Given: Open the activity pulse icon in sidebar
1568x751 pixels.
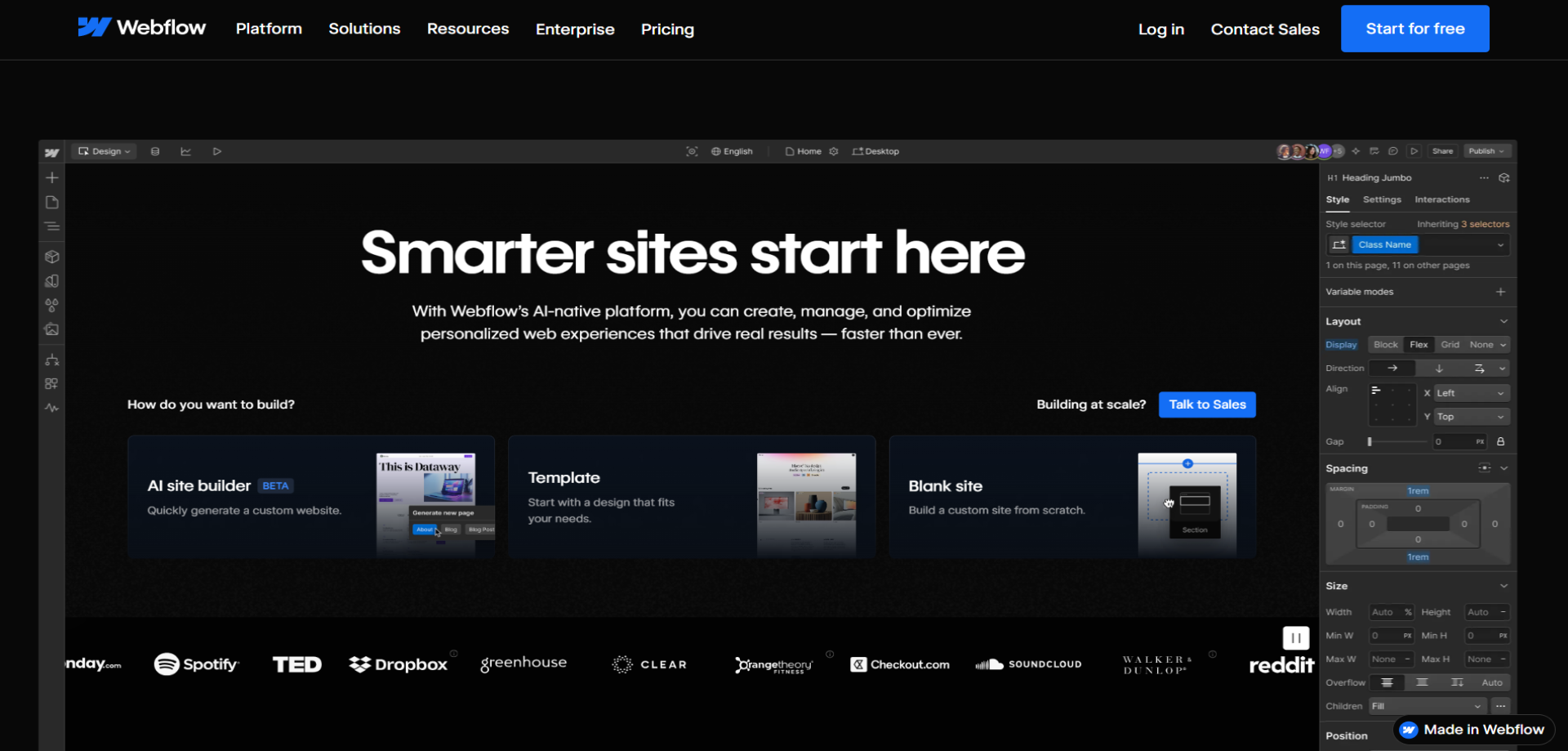Looking at the screenshot, I should (x=51, y=408).
